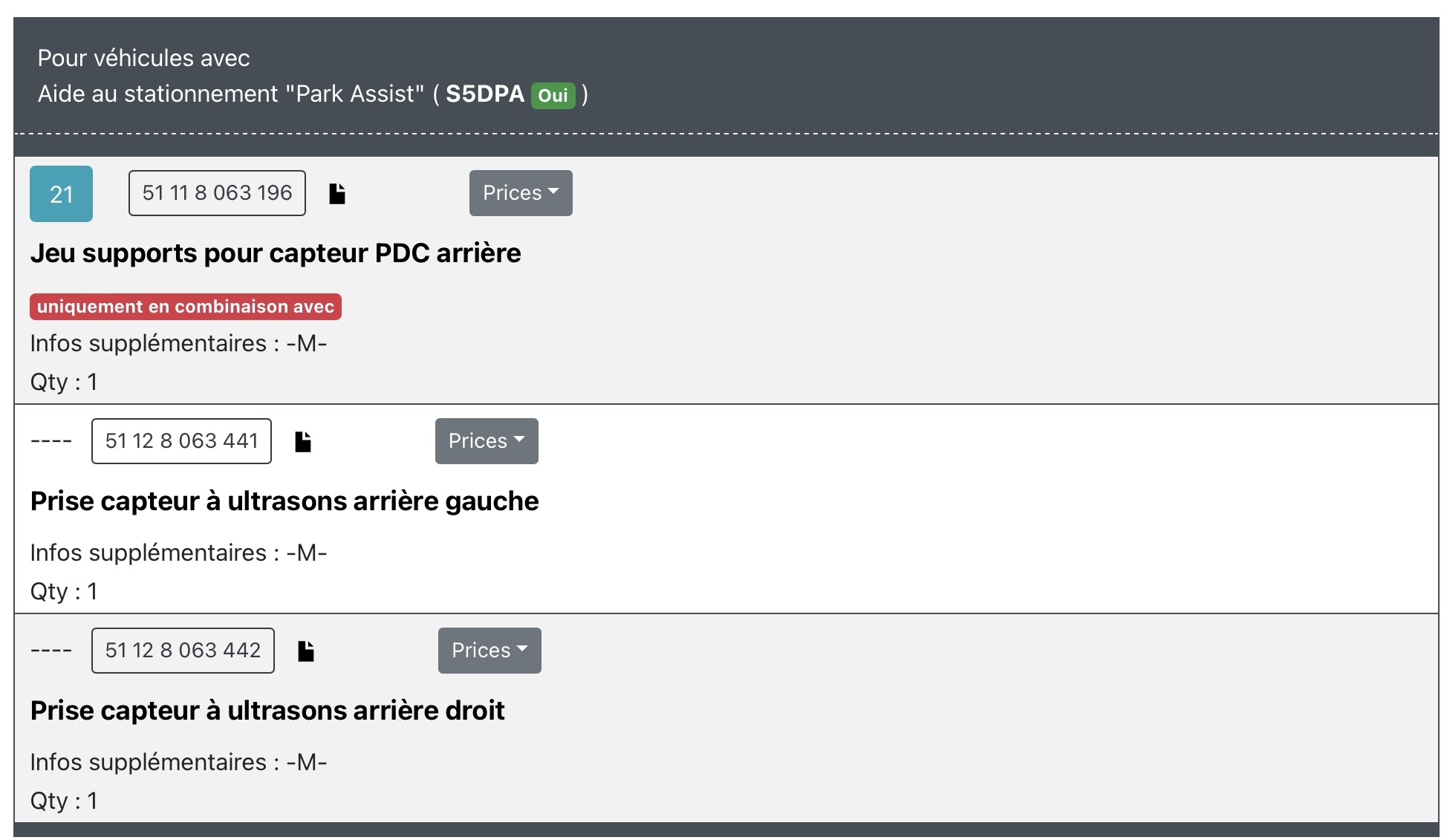Click the green Oui badge

coord(553,96)
